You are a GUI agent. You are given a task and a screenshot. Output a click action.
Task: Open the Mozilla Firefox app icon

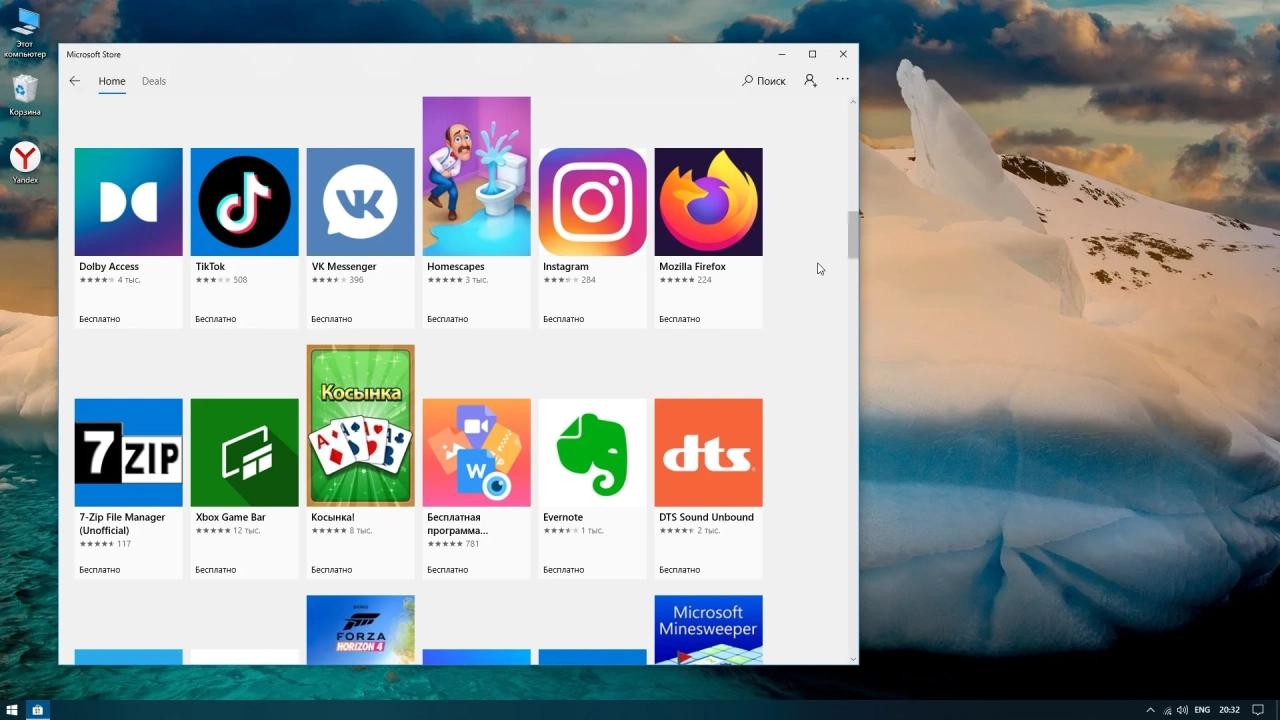[709, 202]
